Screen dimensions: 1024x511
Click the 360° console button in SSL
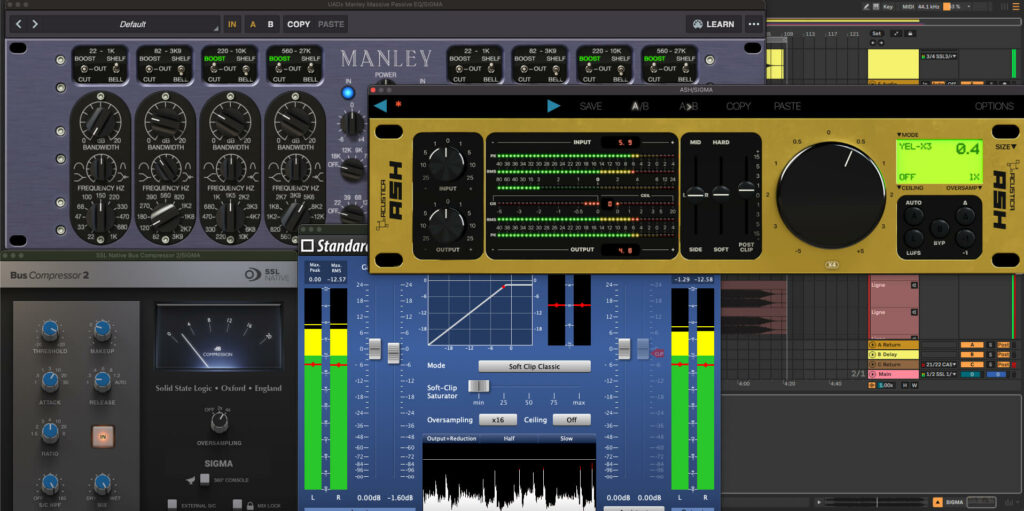pyautogui.click(x=204, y=480)
